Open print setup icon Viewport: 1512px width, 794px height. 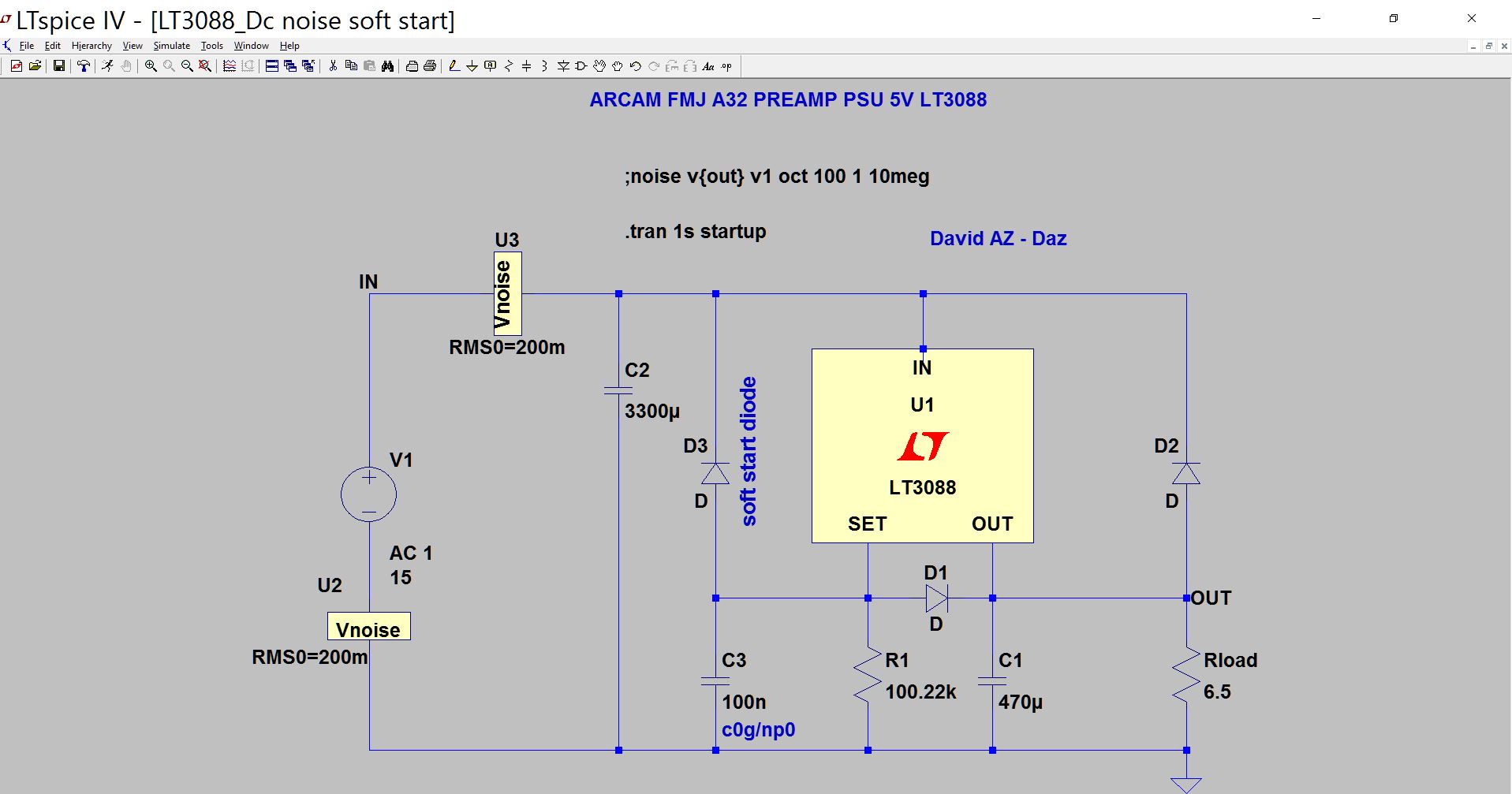412,66
